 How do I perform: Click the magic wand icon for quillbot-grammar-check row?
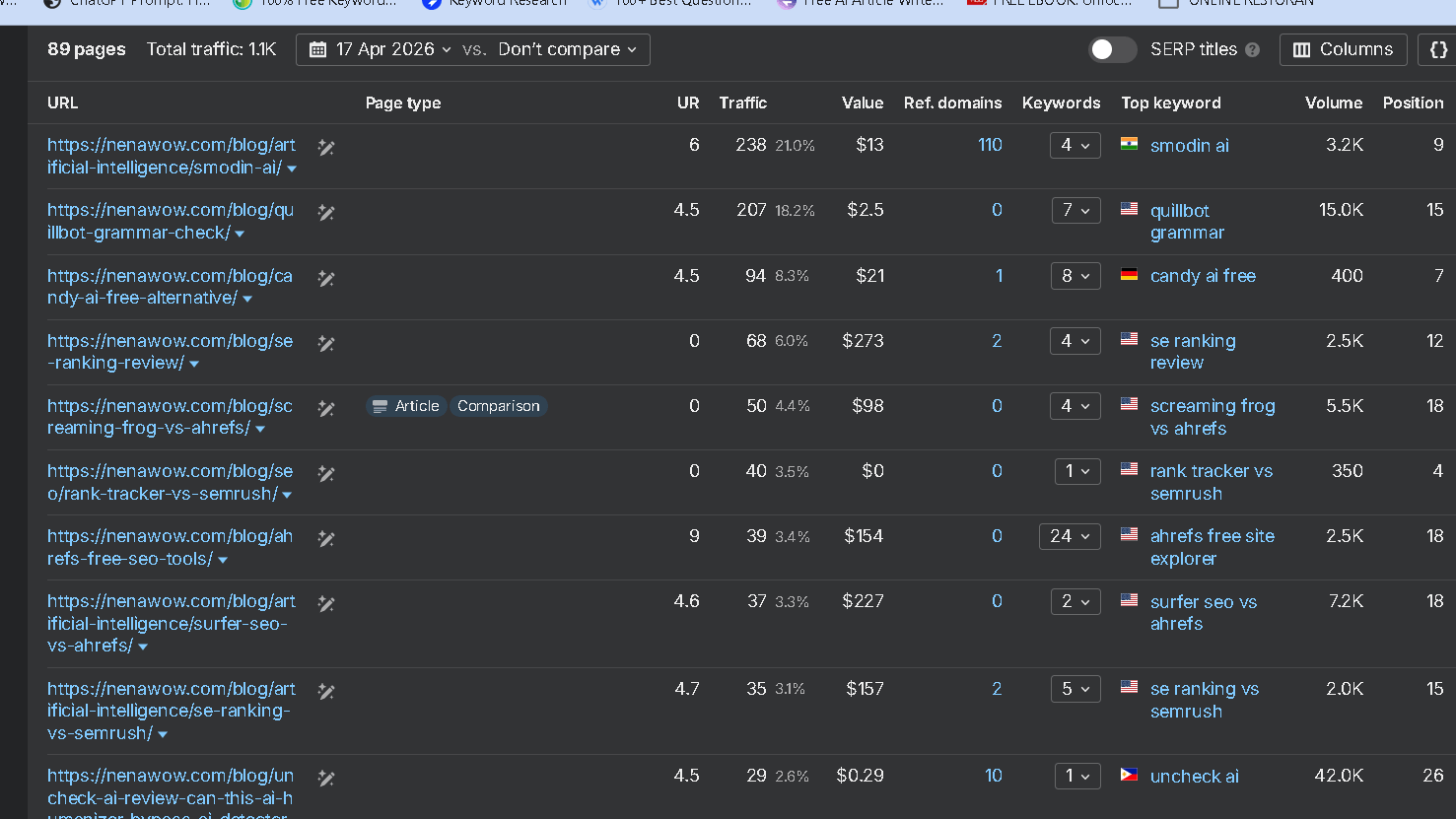(326, 213)
